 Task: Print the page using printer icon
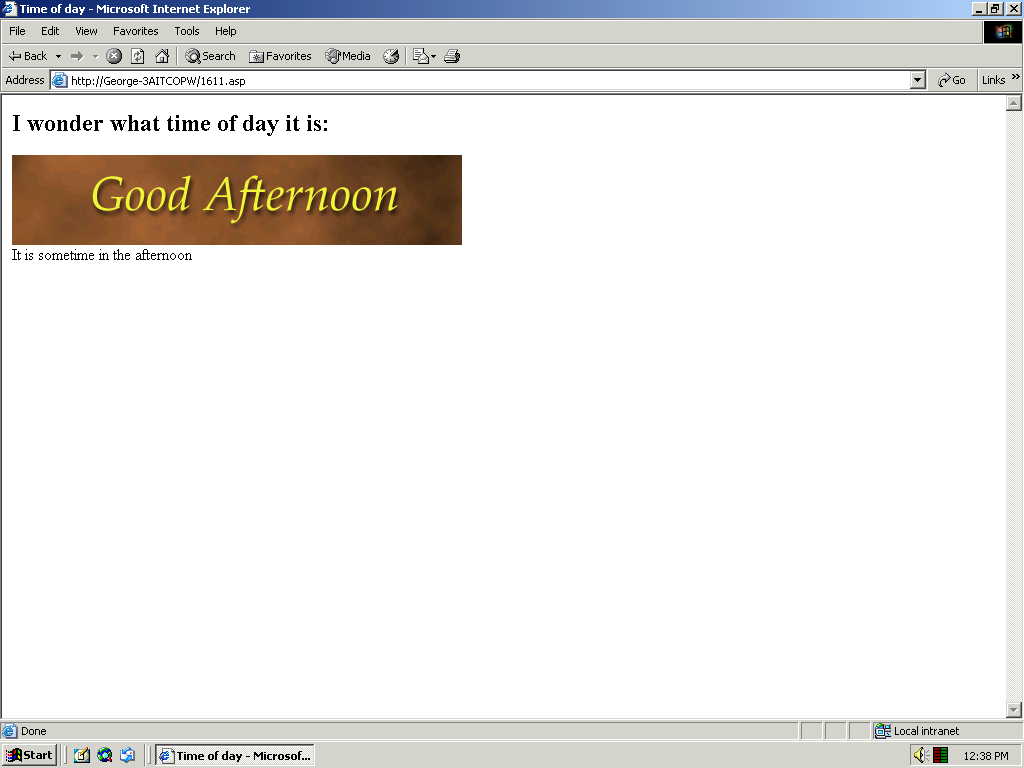(x=452, y=56)
